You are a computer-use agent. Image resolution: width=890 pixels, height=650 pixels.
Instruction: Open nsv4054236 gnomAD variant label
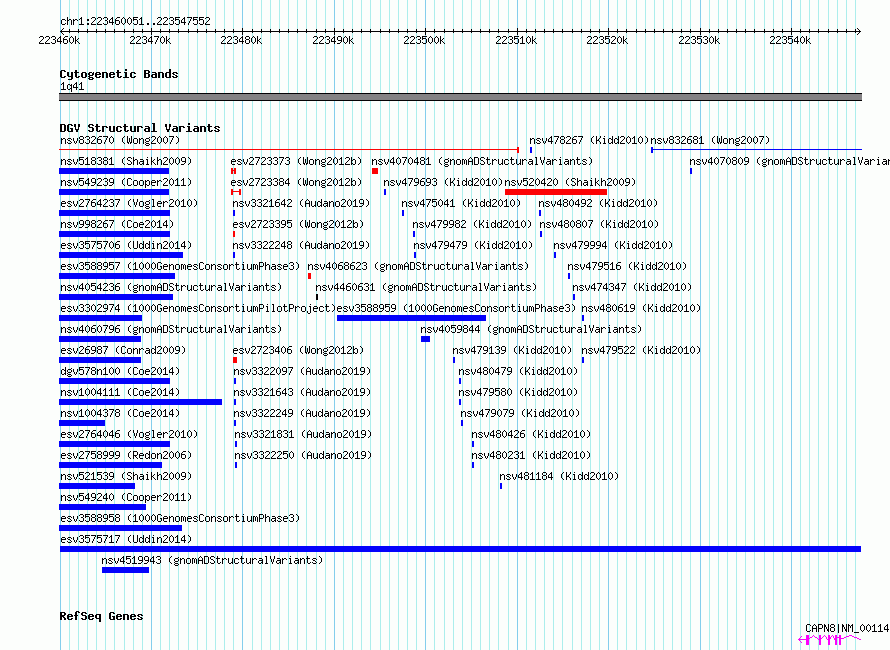(x=171, y=287)
